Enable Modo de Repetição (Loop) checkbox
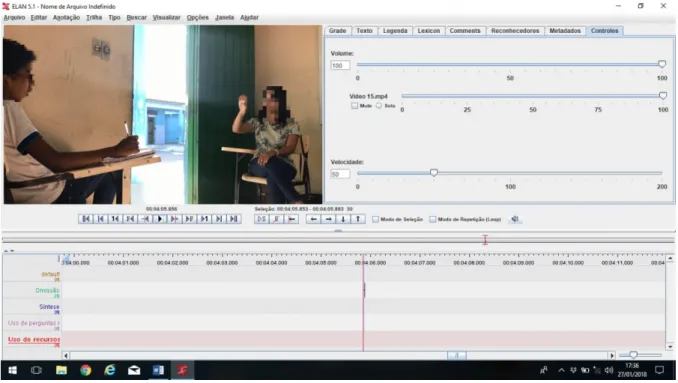This screenshot has width=678, height=383. point(432,220)
